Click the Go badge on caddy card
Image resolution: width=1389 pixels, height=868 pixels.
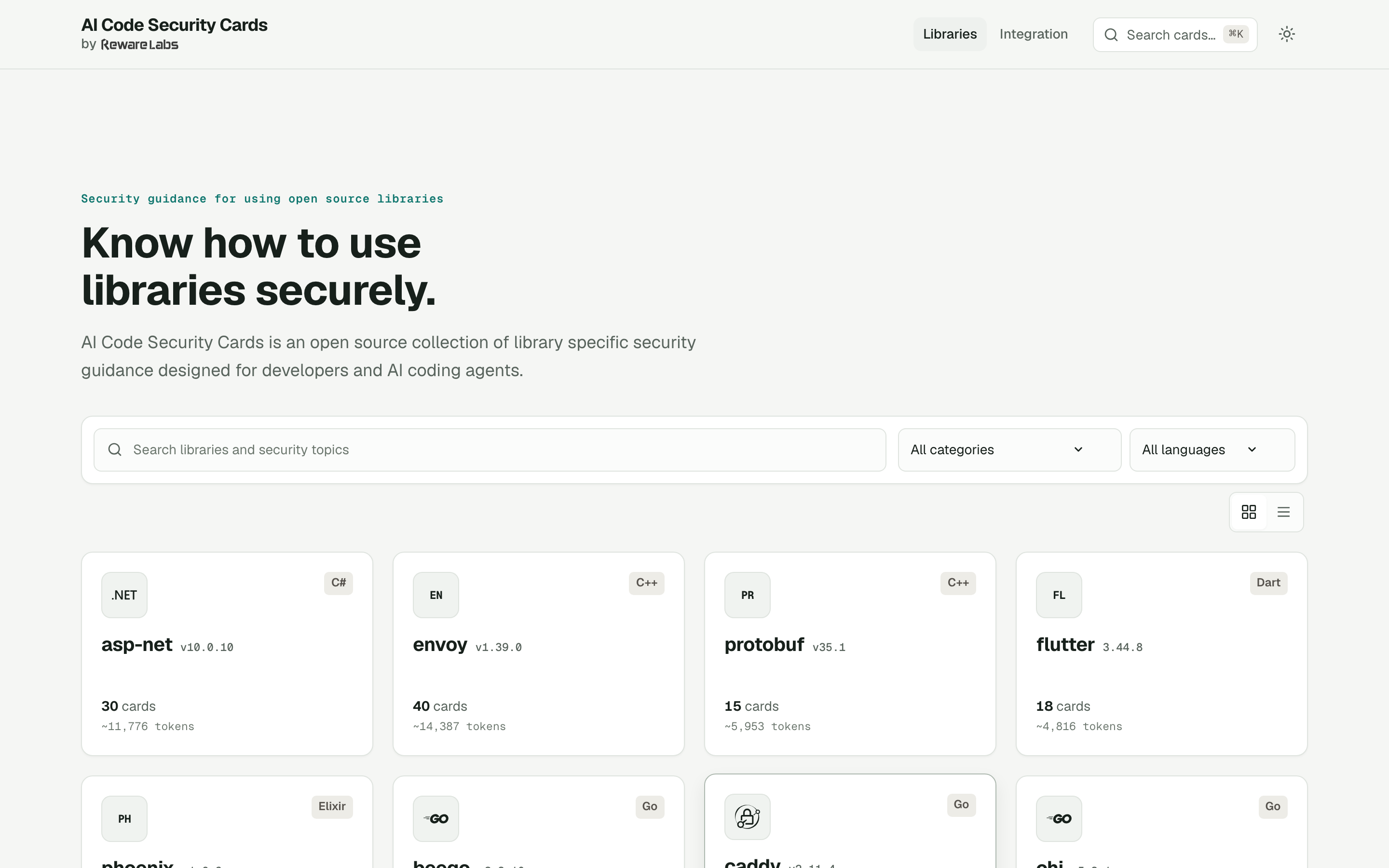point(961,805)
